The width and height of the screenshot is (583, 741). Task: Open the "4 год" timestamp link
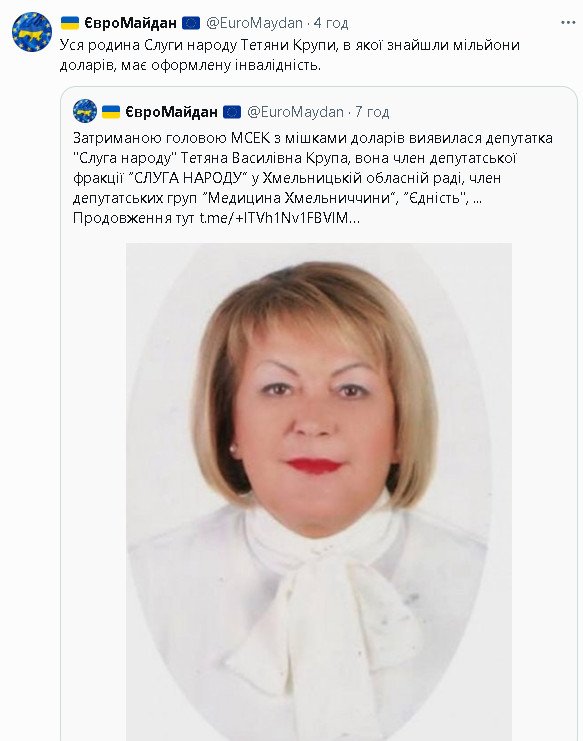331,23
